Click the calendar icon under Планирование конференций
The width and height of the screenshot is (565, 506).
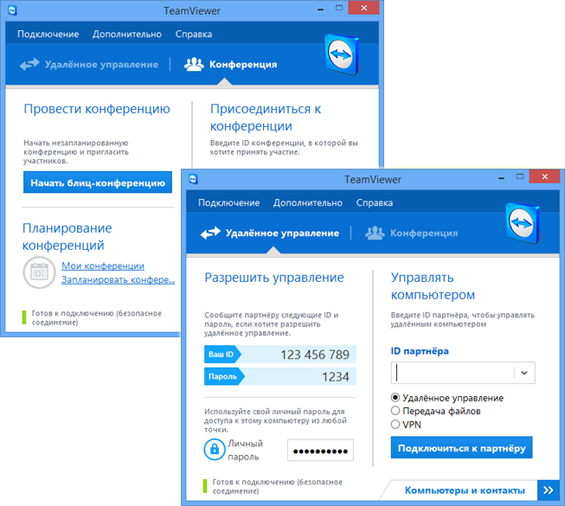click(x=39, y=272)
